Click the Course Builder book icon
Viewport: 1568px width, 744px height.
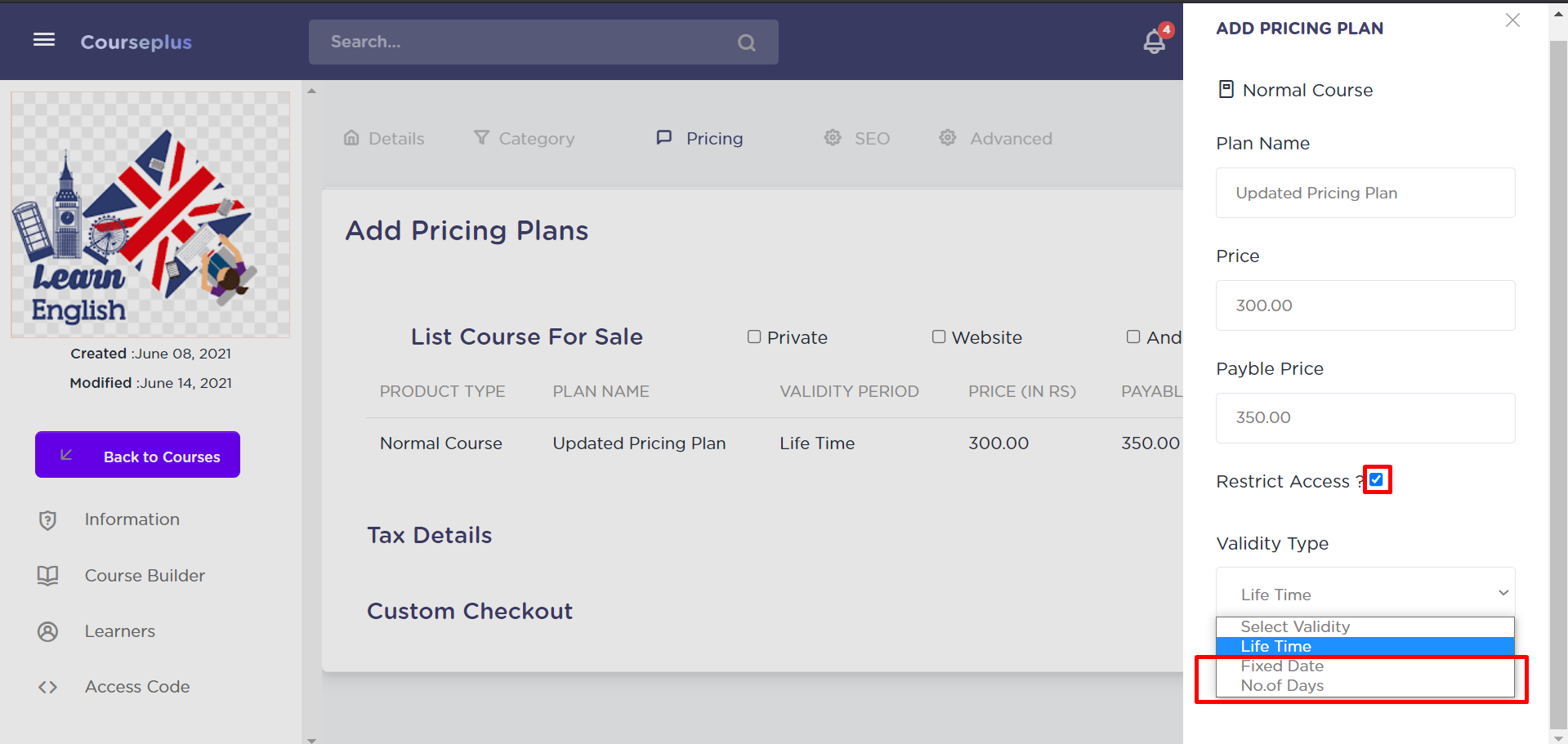[48, 576]
